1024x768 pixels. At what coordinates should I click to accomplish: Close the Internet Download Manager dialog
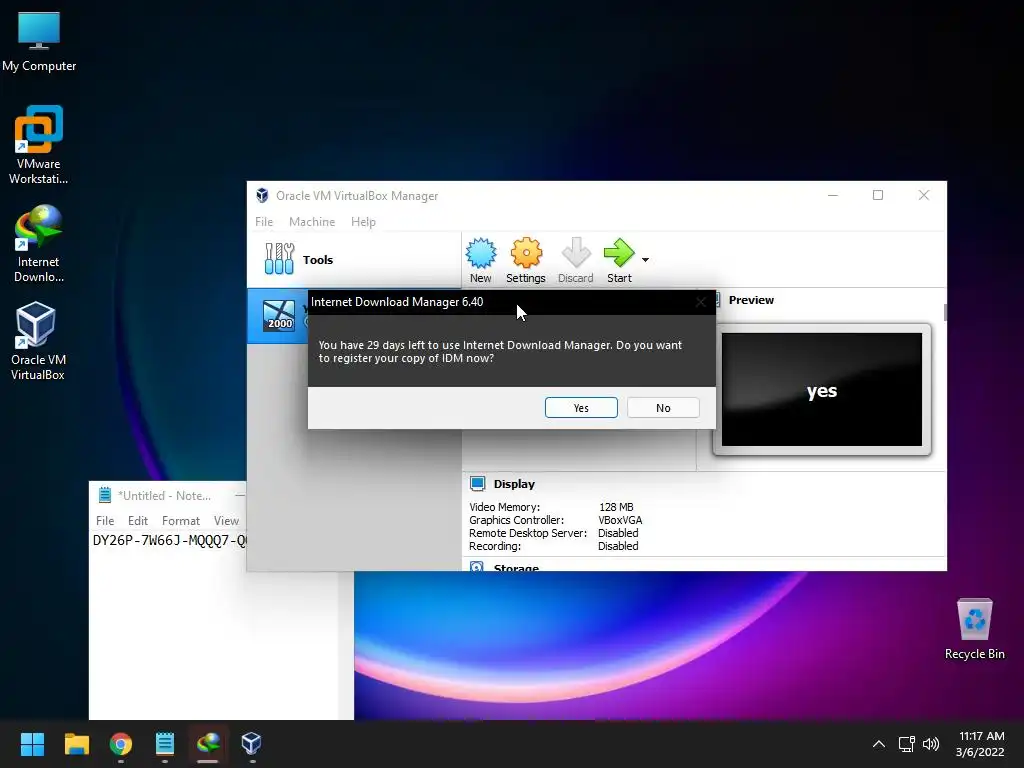click(701, 302)
